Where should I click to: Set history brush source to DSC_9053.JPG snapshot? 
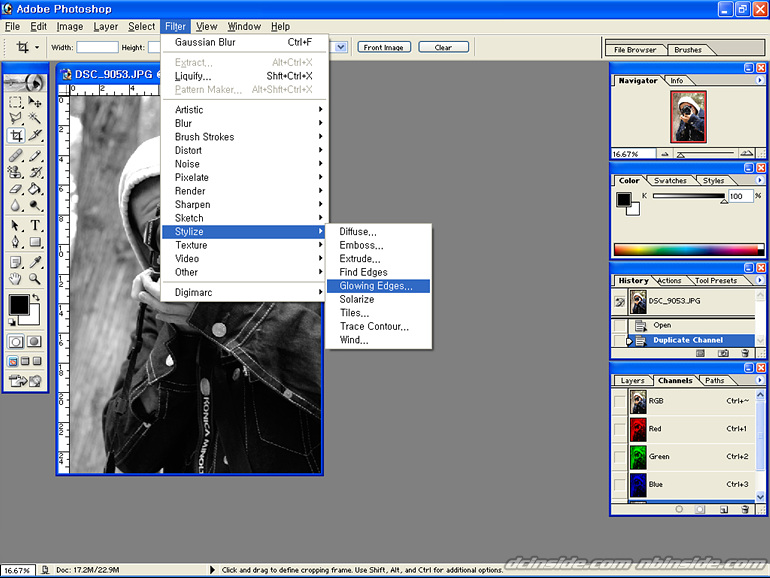click(620, 302)
